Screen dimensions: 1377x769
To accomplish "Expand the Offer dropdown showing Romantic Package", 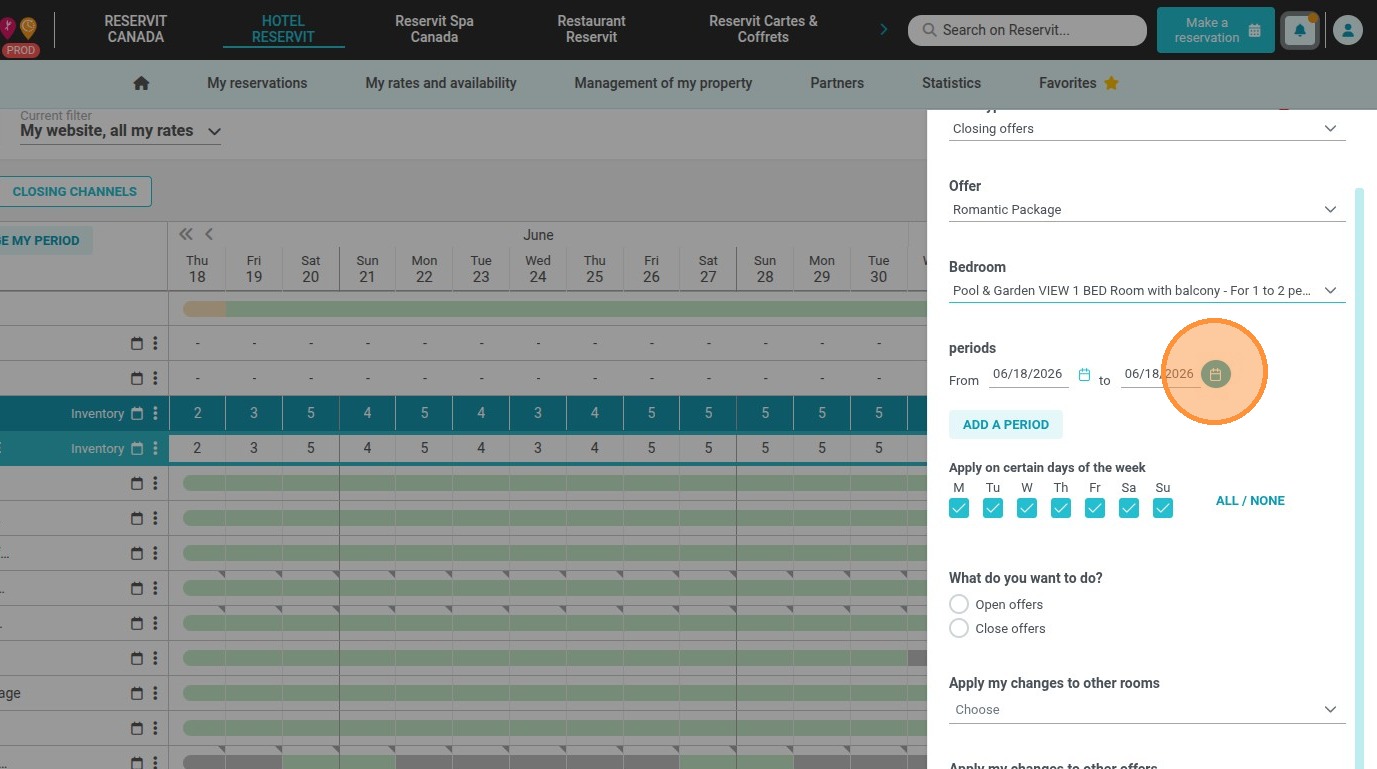I will click(x=1147, y=210).
